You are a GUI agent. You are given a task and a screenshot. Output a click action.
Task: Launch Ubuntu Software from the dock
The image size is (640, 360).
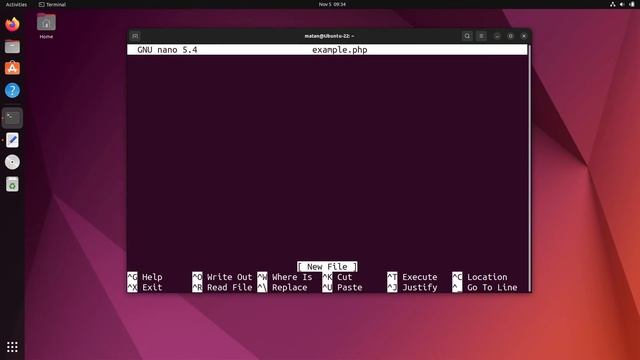[x=12, y=68]
